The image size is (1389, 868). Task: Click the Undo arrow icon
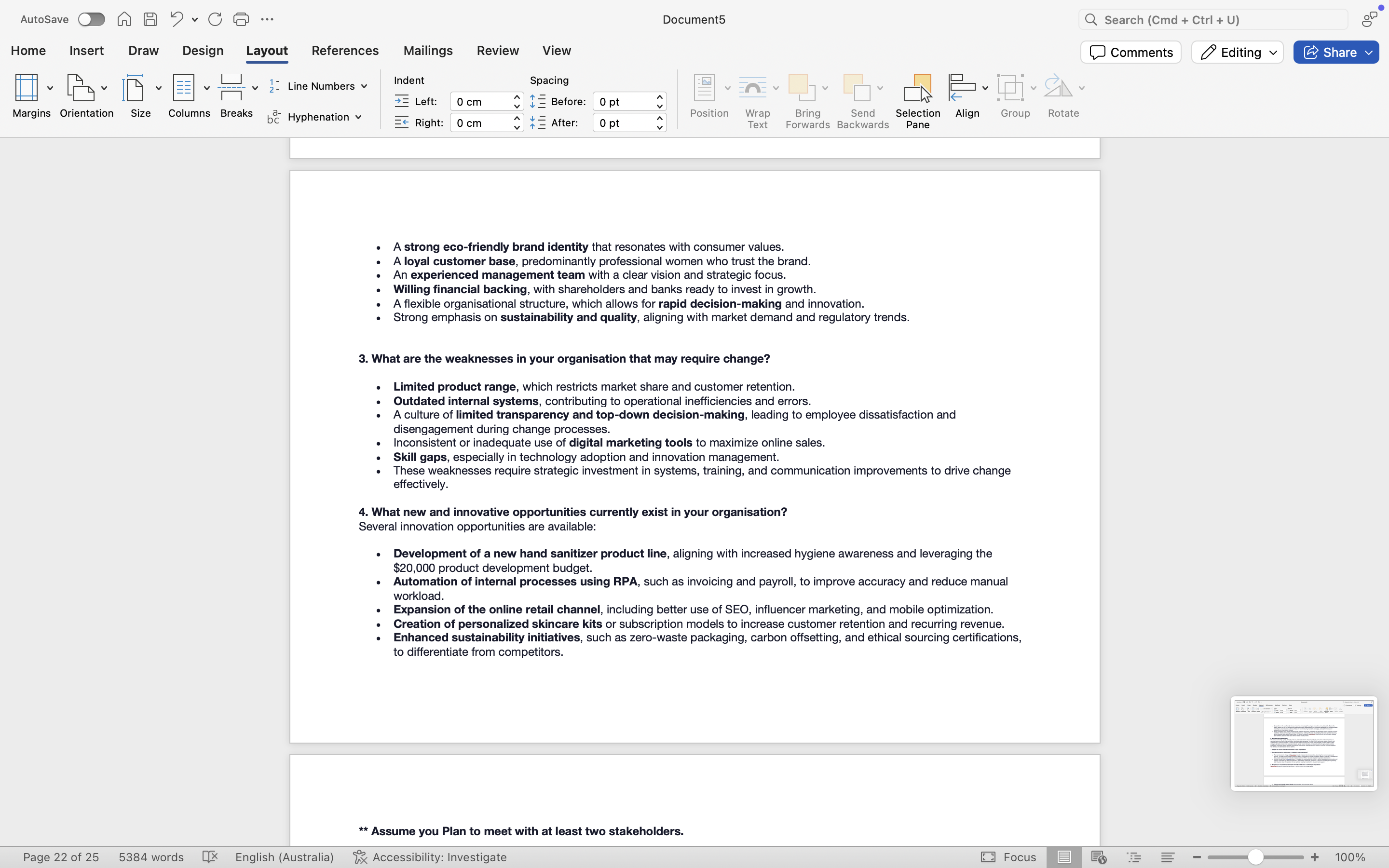pyautogui.click(x=177, y=19)
